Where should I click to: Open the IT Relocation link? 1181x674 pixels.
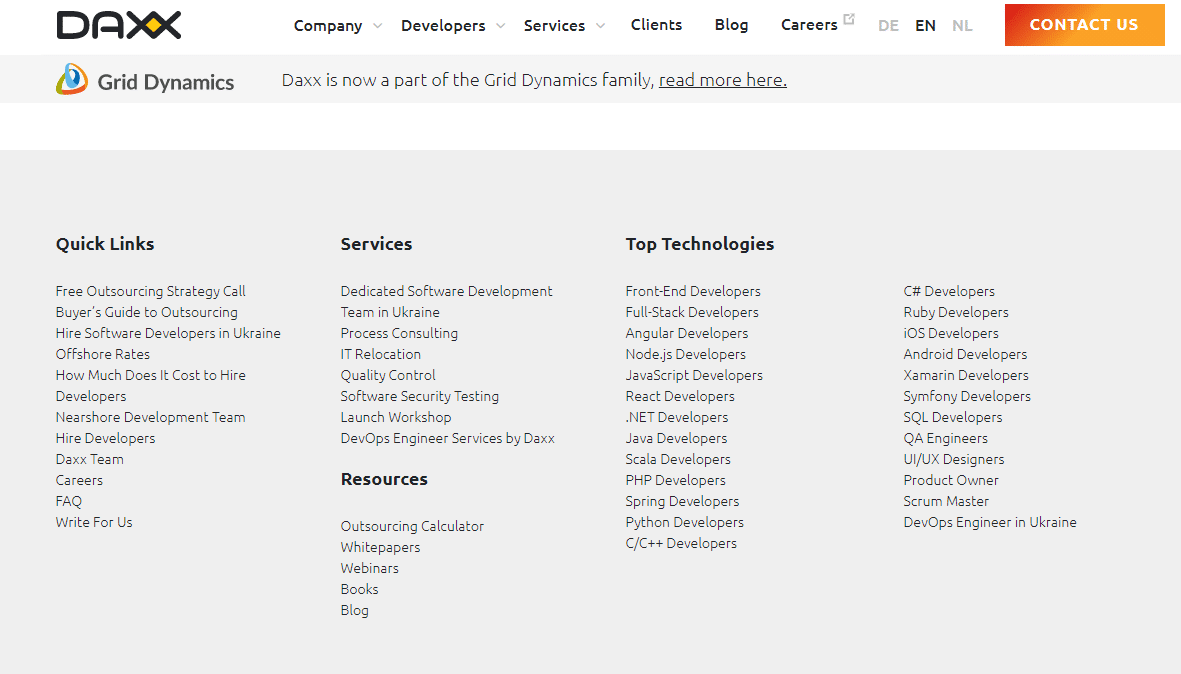point(380,354)
